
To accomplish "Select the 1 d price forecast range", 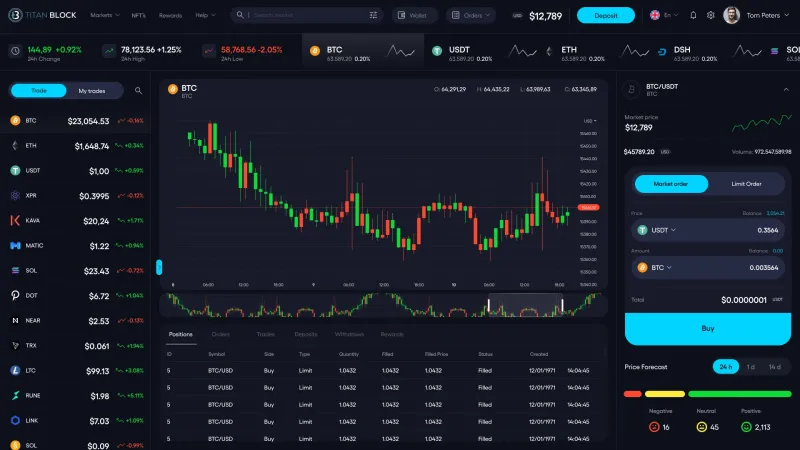I will pos(751,367).
